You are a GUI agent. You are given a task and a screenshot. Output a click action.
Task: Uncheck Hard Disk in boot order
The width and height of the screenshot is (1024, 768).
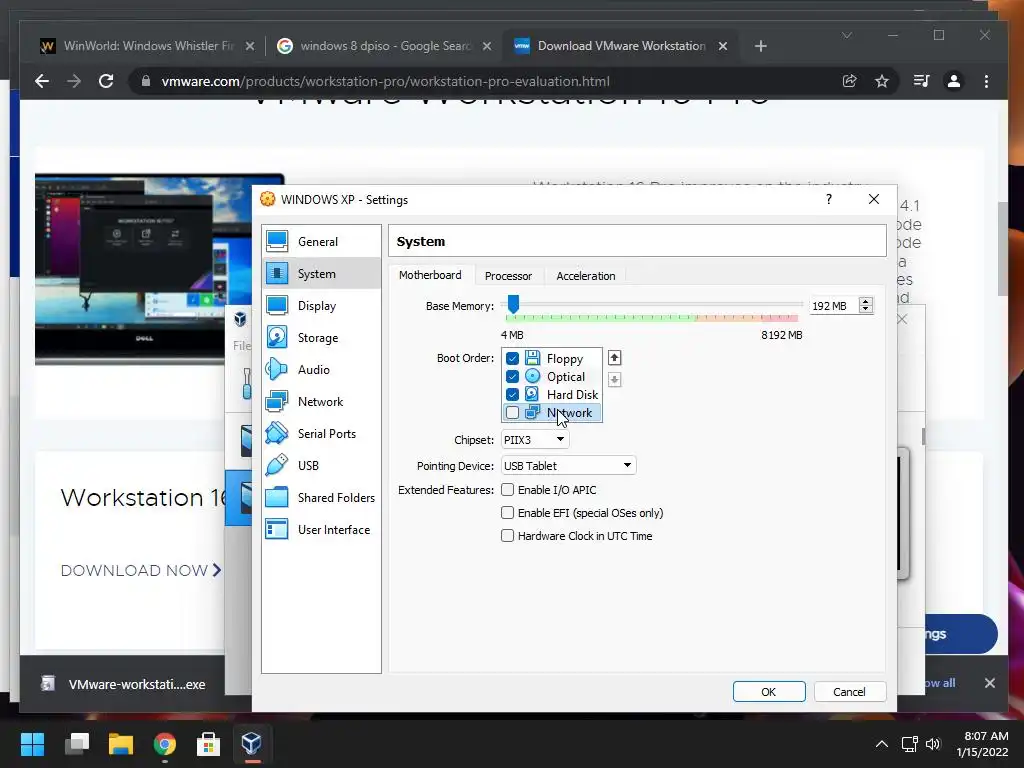[x=512, y=394]
